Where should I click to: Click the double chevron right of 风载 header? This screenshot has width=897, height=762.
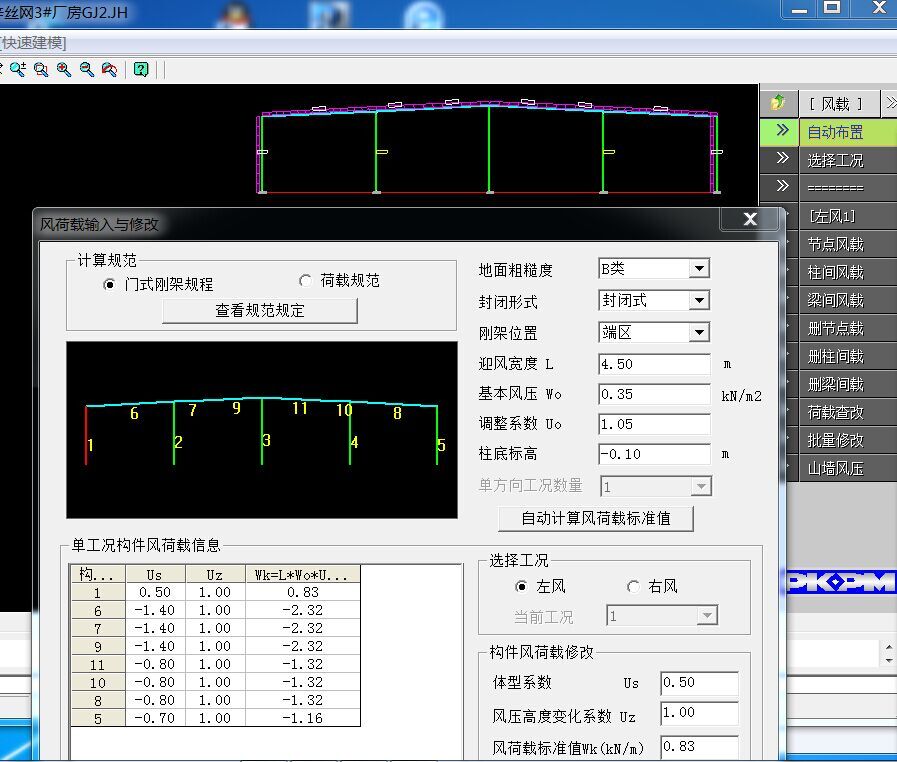[x=890, y=103]
